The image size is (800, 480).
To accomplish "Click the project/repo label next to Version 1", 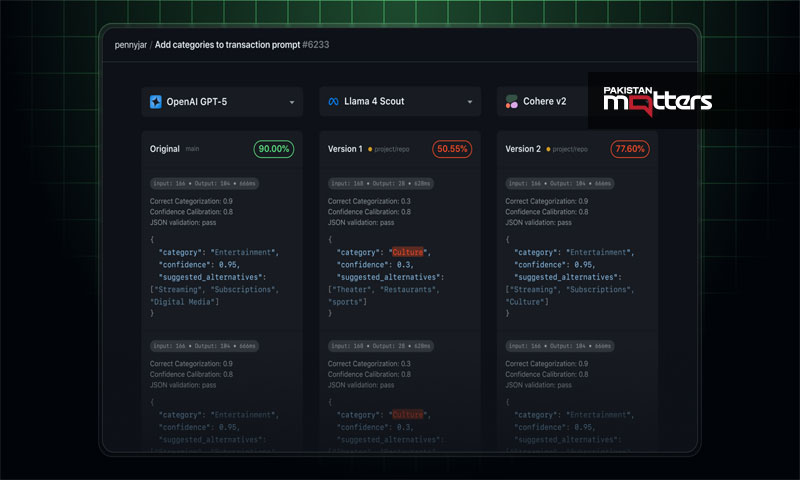I will click(x=392, y=149).
